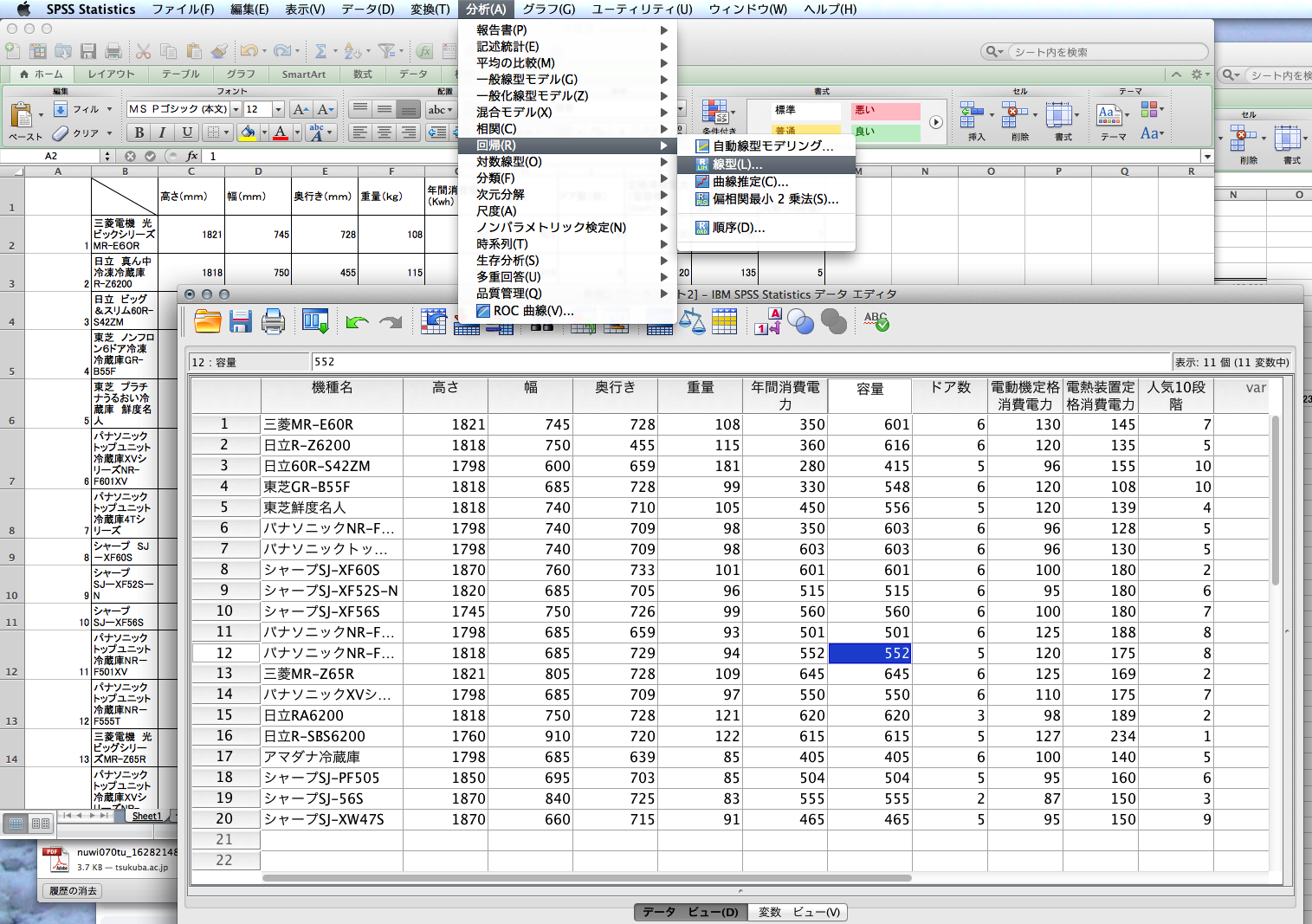
Task: Toggle underline formatting in Excel
Action: (187, 132)
